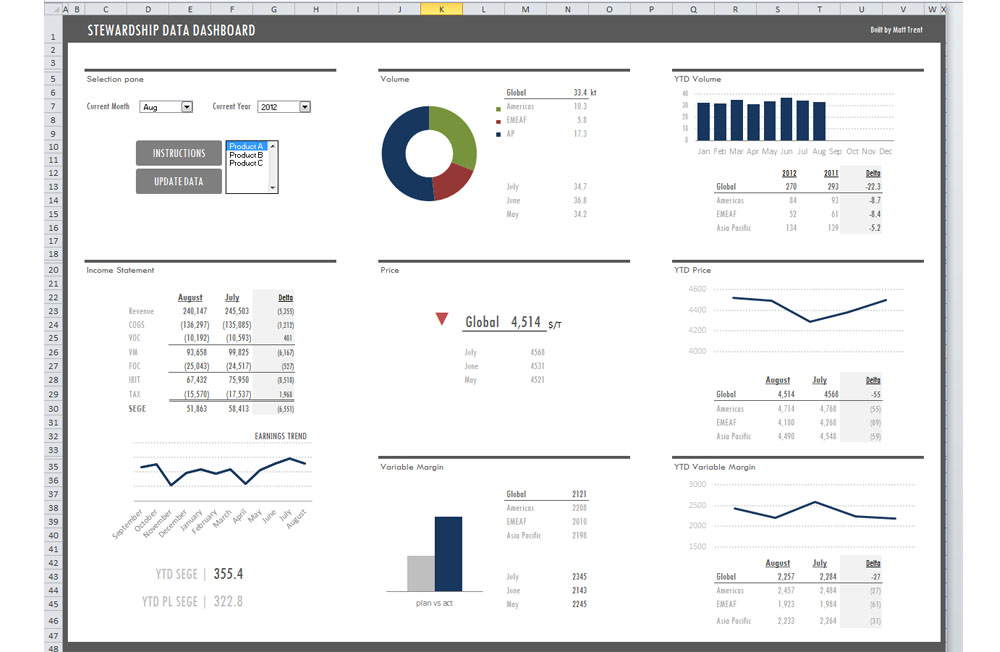Open the Current Month dropdown arrow

click(187, 107)
